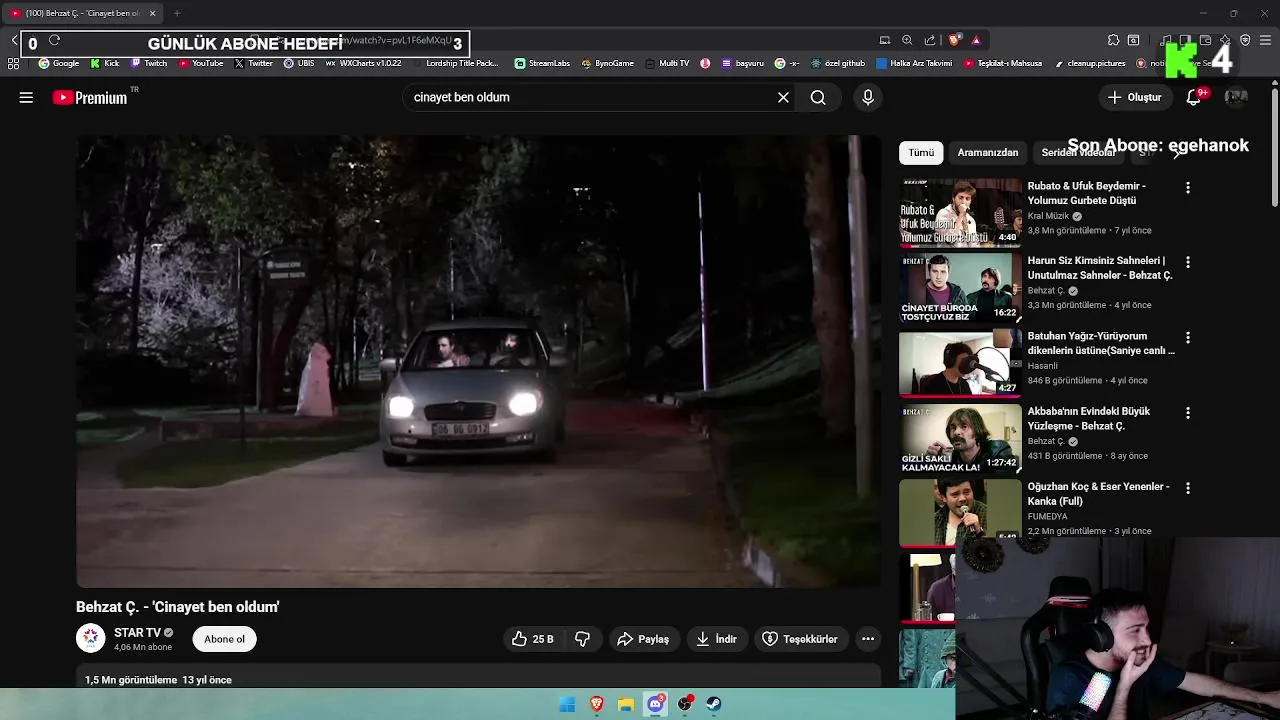Screen dimensions: 1280x720
Task: Open StreamLabs bookmark
Action: 543,63
